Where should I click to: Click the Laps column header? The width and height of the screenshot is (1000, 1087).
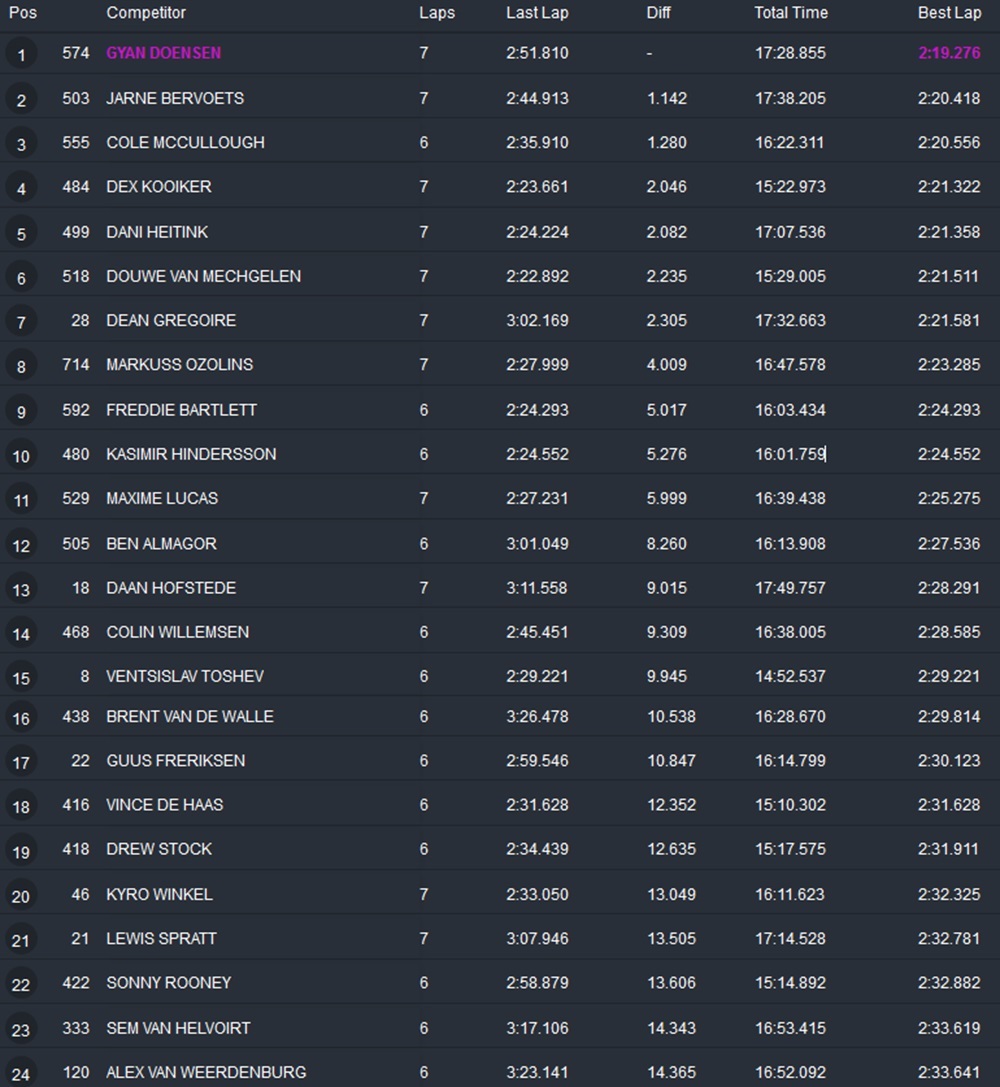437,13
